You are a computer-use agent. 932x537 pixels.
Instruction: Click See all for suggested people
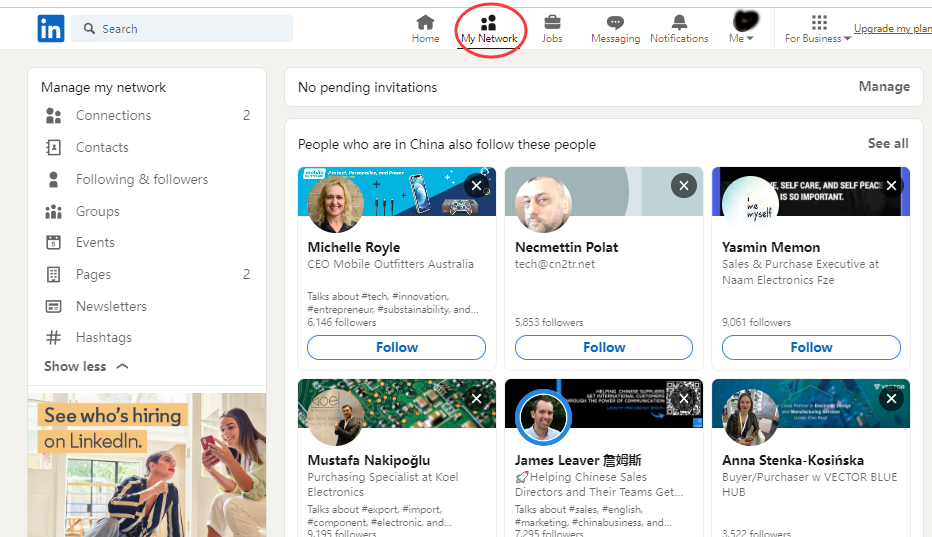tap(888, 143)
